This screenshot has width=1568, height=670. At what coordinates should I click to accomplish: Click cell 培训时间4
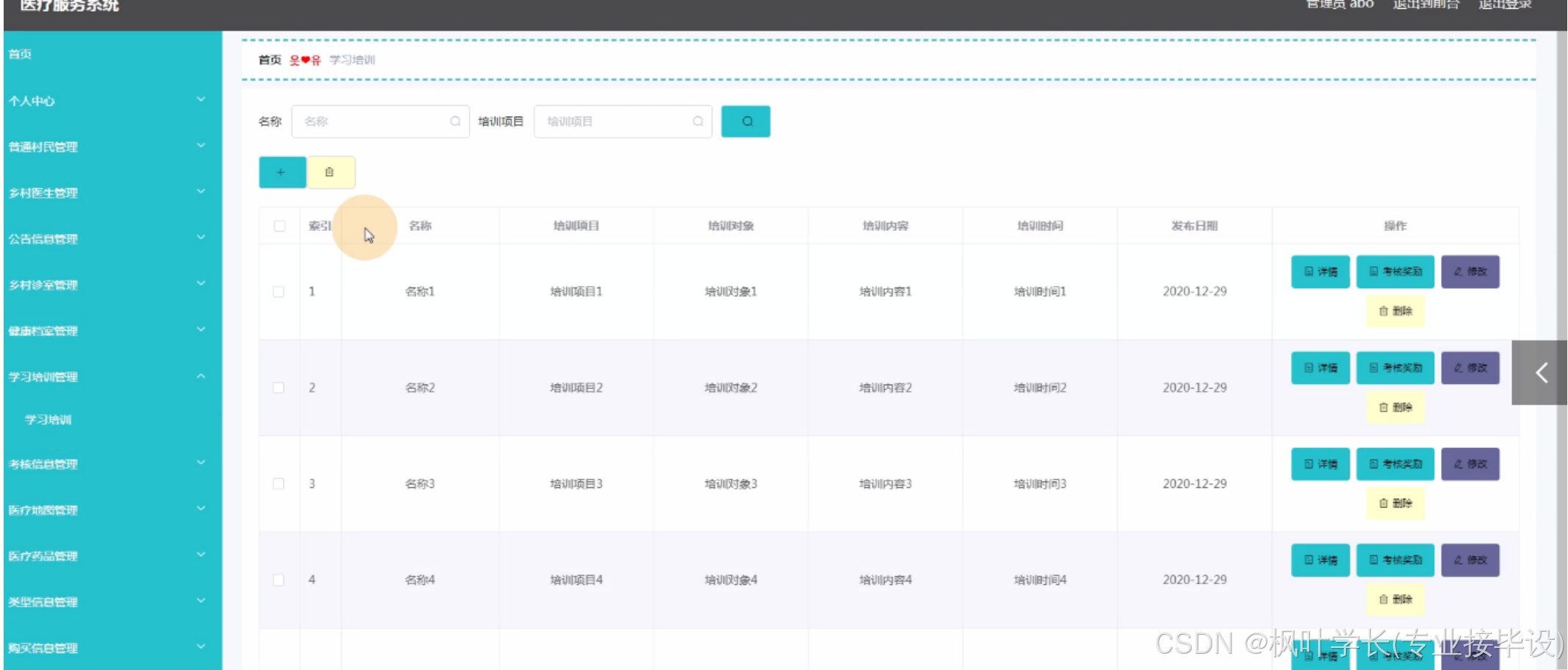coord(1040,580)
